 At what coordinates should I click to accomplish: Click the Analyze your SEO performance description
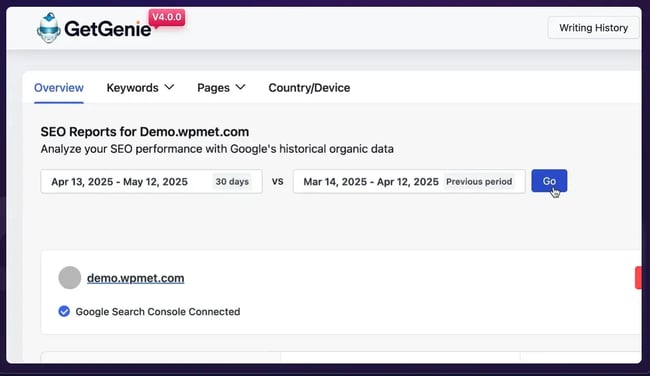pos(217,149)
